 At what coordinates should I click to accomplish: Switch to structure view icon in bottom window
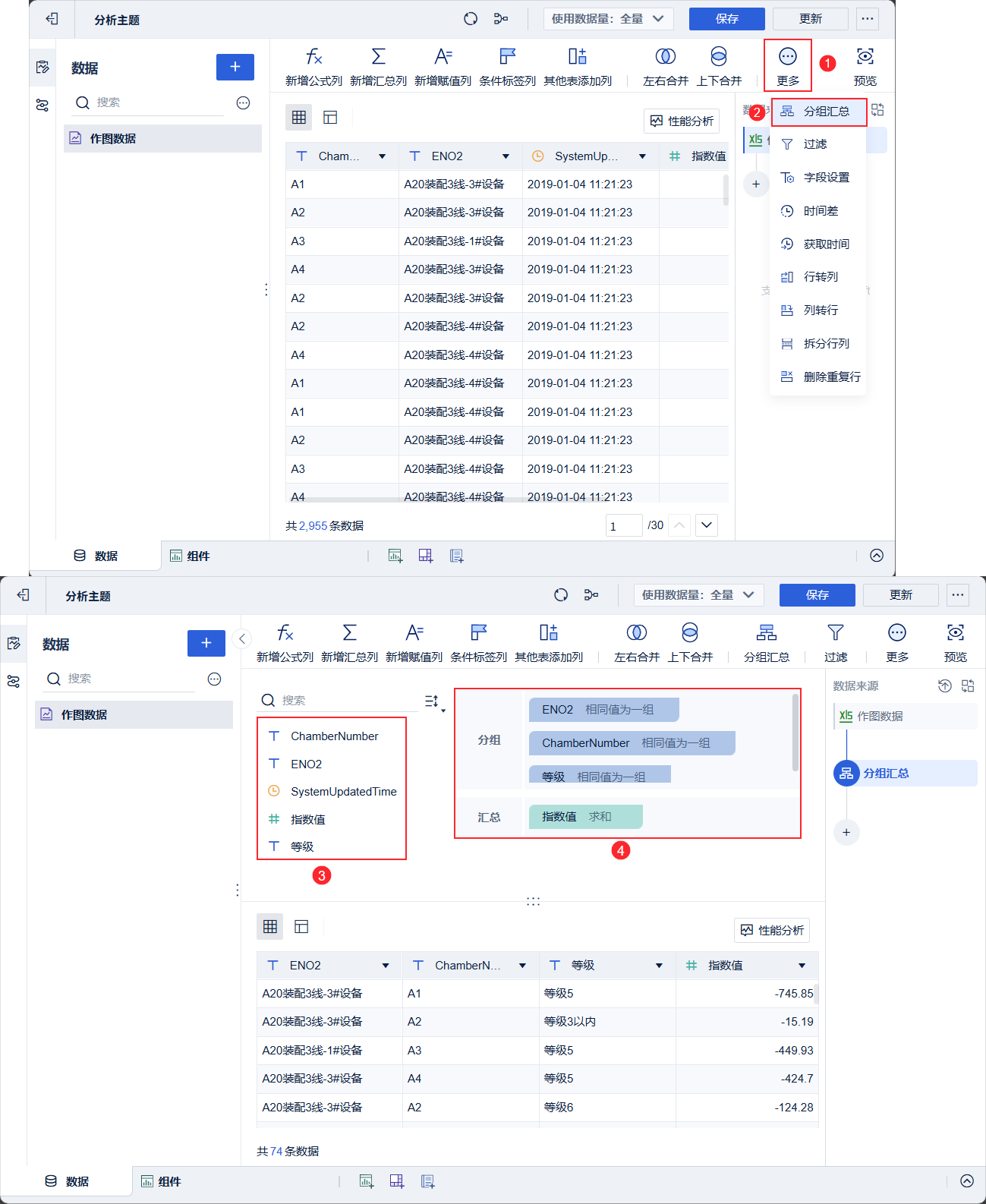tap(301, 926)
